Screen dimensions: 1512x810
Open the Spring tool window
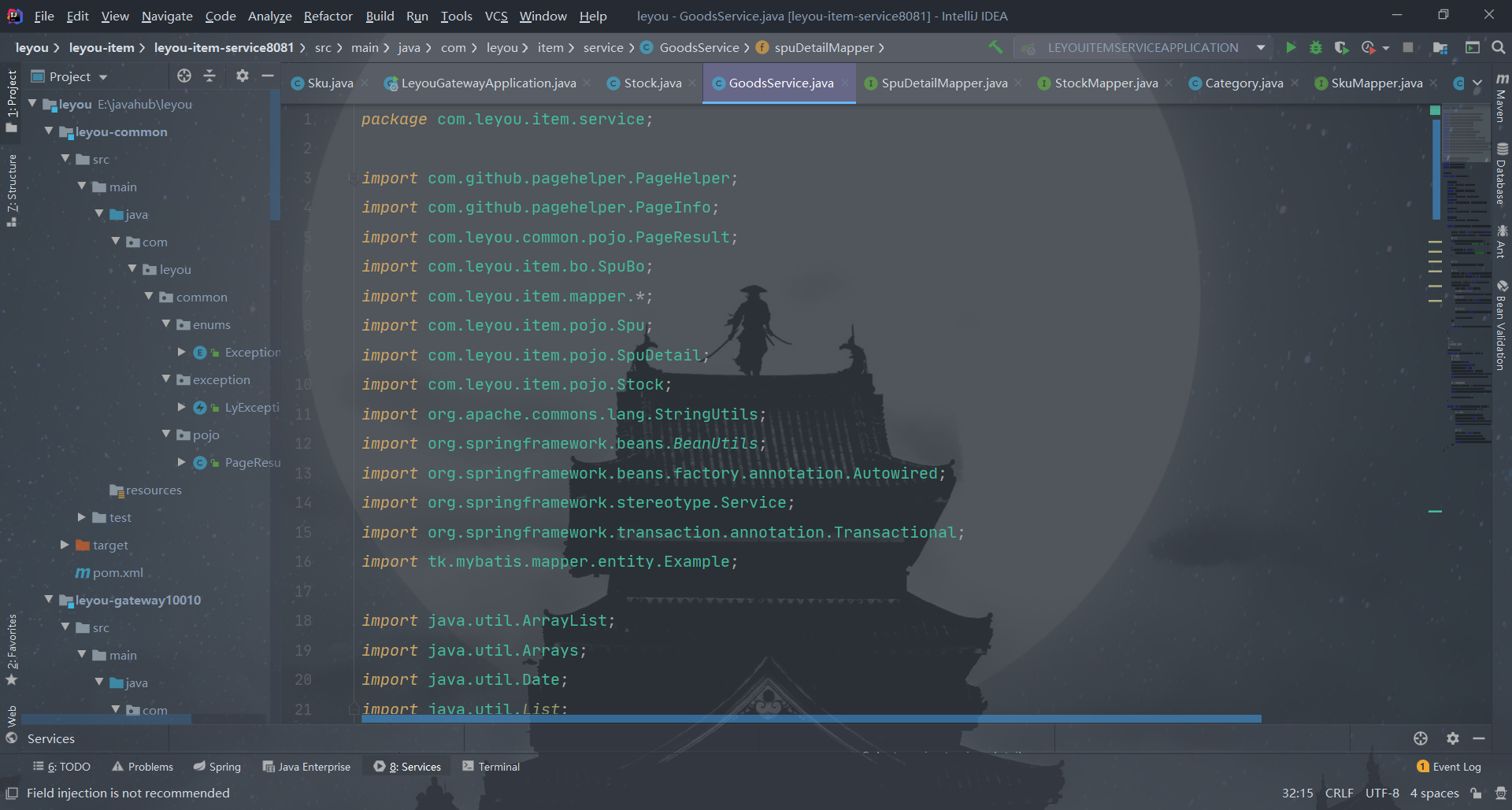217,767
